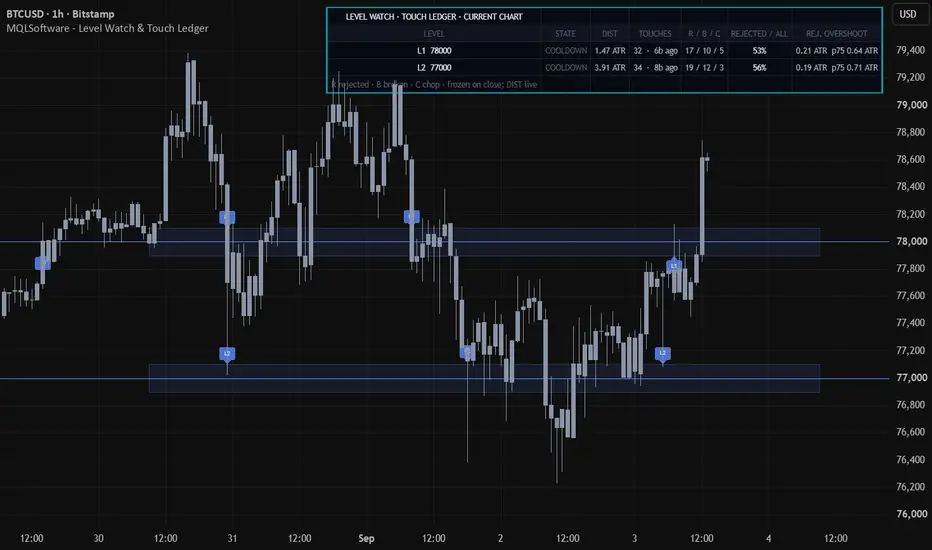Image resolution: width=932 pixels, height=550 pixels.
Task: Click the 78,600 price axis label
Action: [911, 159]
